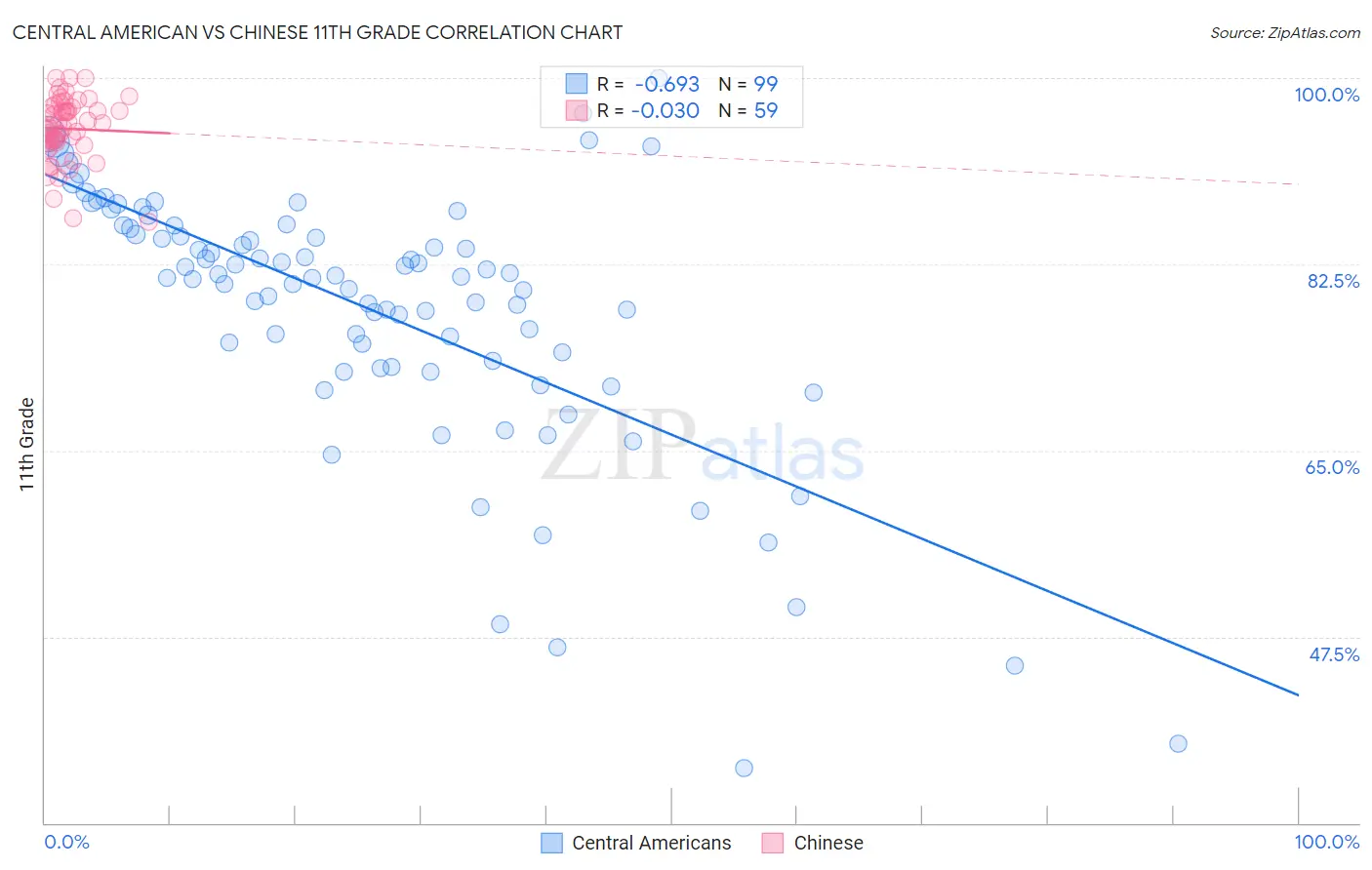The width and height of the screenshot is (1372, 870).
Task: Click the 65.0% y-axis label
Action: tap(1332, 467)
